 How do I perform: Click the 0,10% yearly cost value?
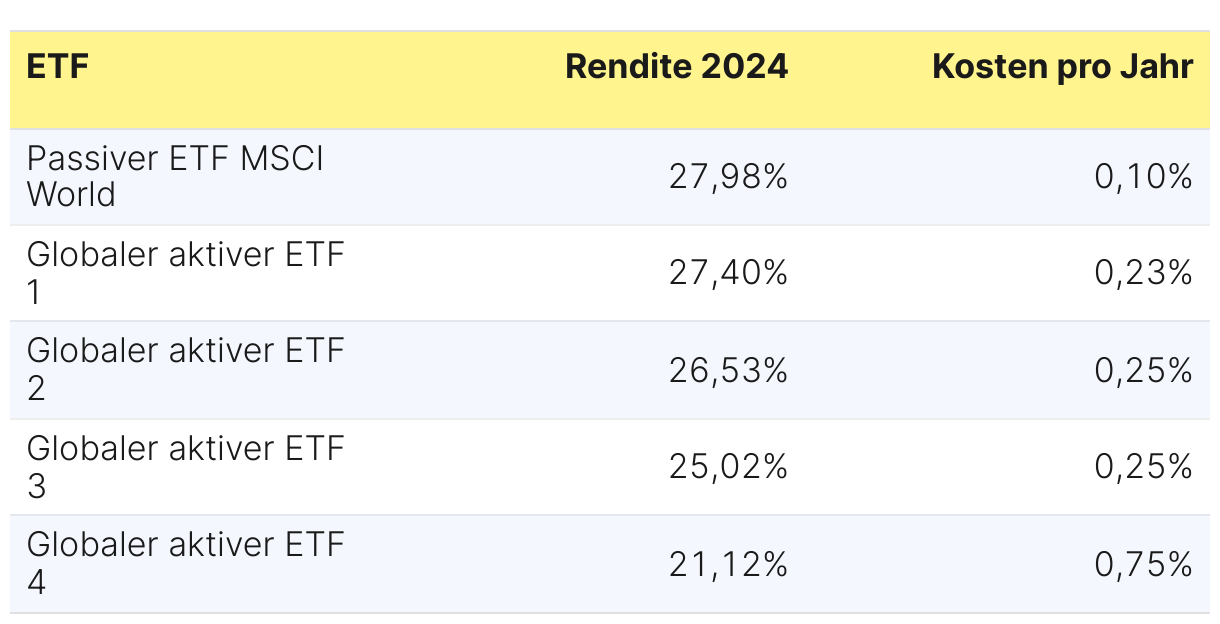point(1143,178)
